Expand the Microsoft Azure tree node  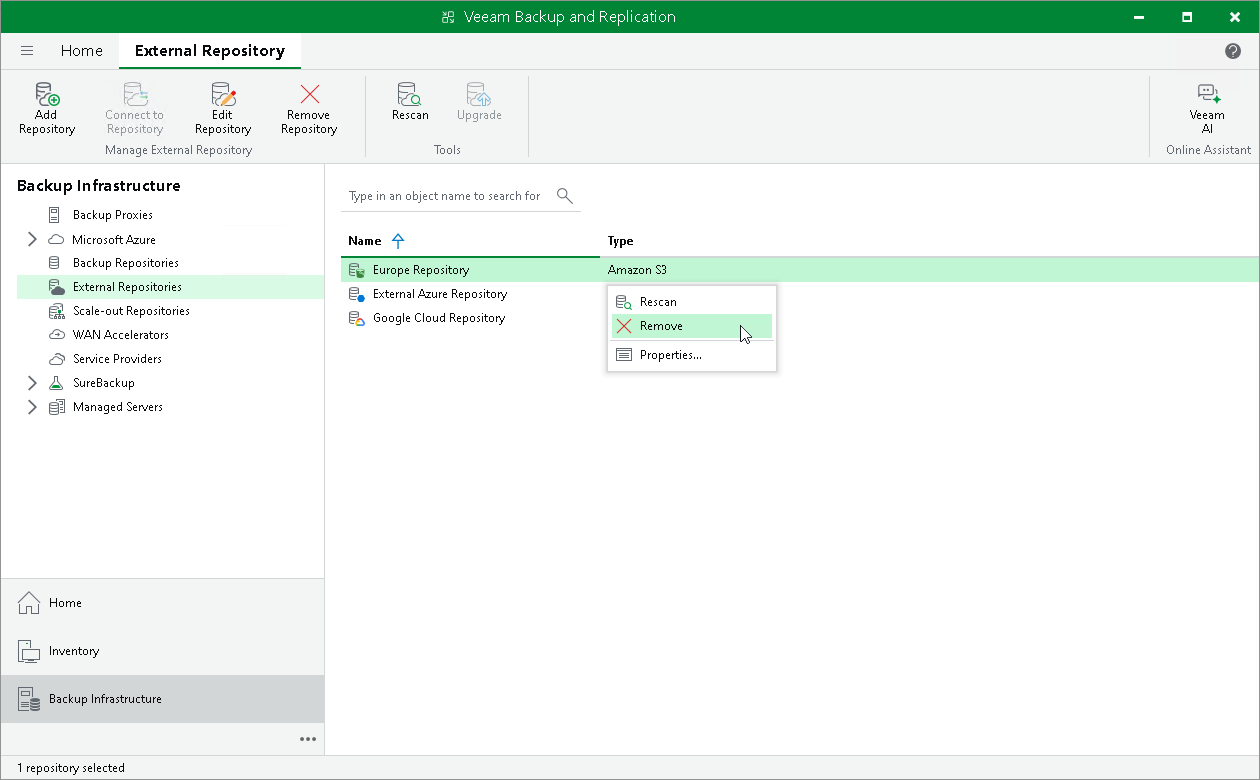(x=32, y=240)
